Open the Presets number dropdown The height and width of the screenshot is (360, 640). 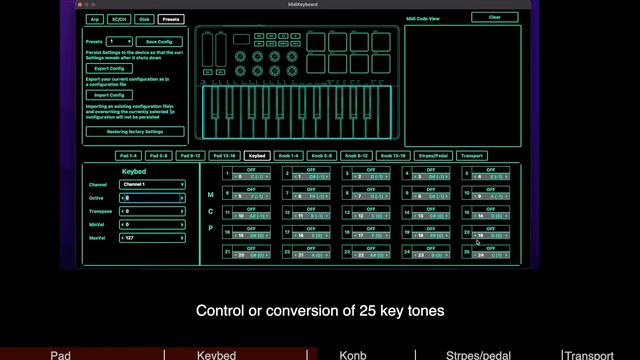point(119,42)
